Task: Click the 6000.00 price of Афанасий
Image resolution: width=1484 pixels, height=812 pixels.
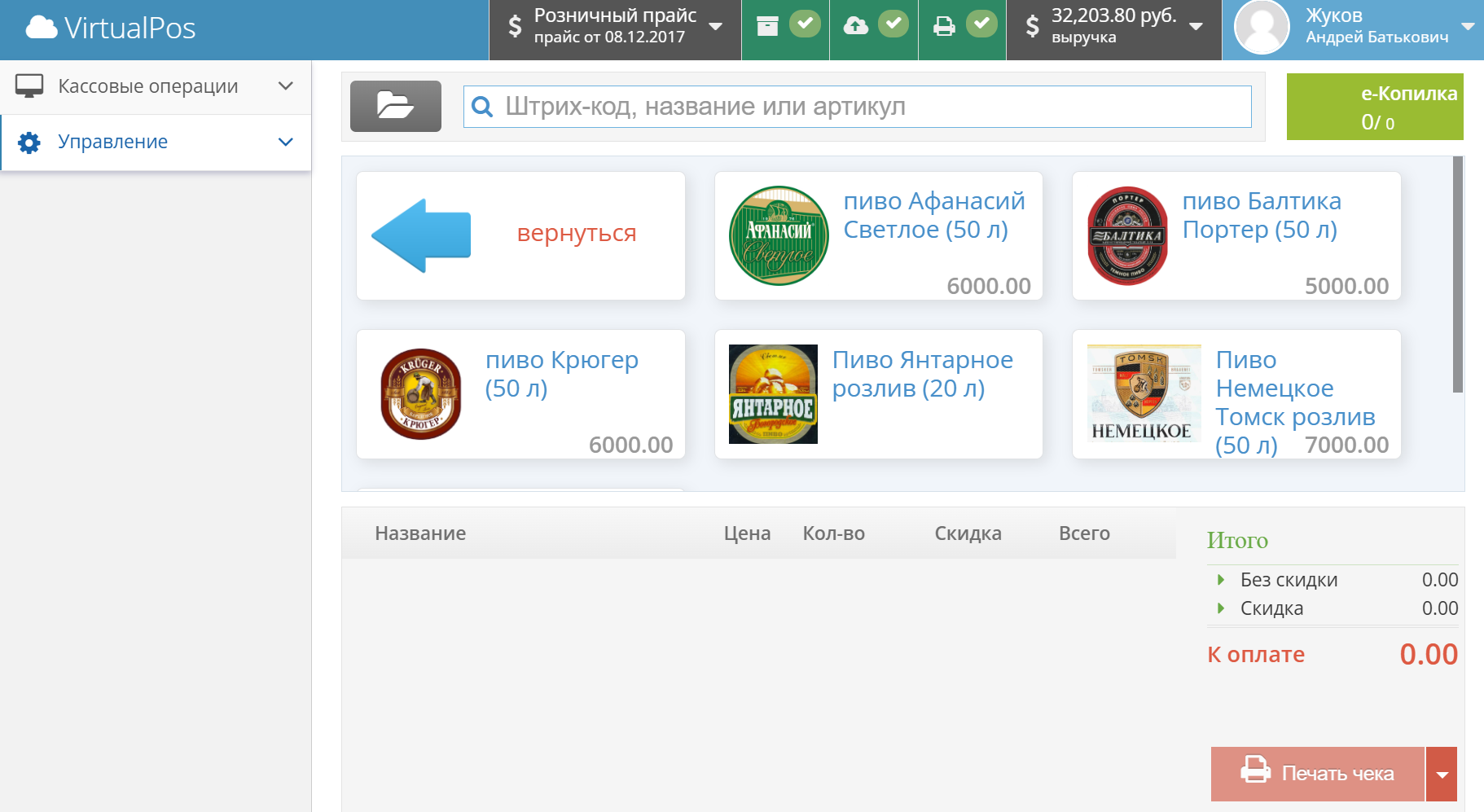Action: [989, 286]
